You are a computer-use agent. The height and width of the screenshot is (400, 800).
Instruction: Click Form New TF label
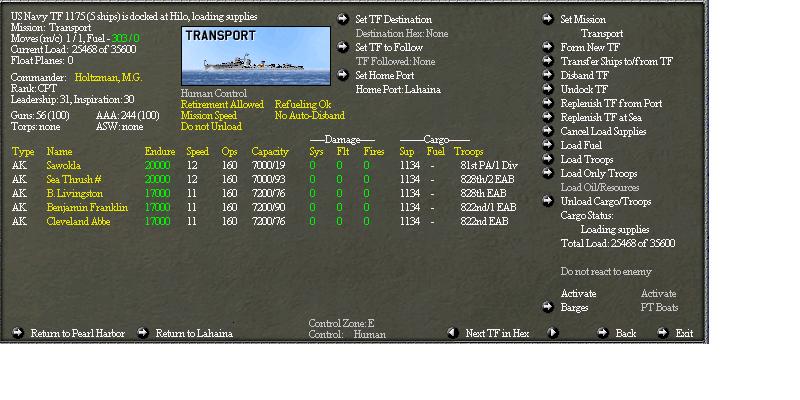(x=590, y=47)
